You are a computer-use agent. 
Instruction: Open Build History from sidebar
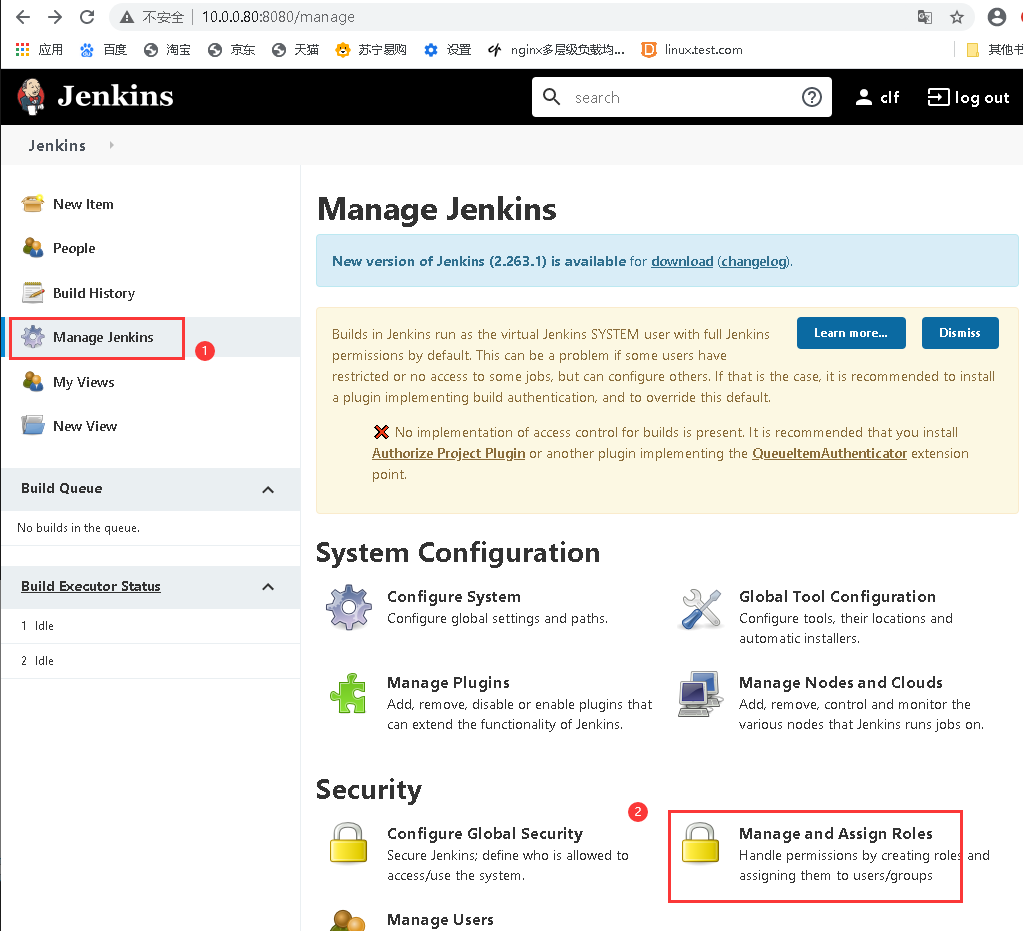tap(94, 294)
